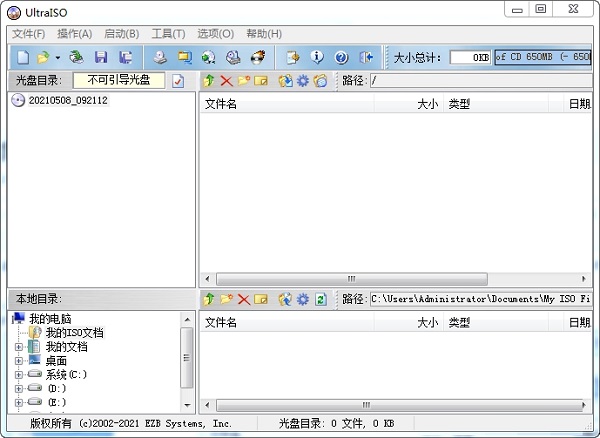Refresh the local directory listing
Viewport: 600px width, 438px height.
(321, 299)
